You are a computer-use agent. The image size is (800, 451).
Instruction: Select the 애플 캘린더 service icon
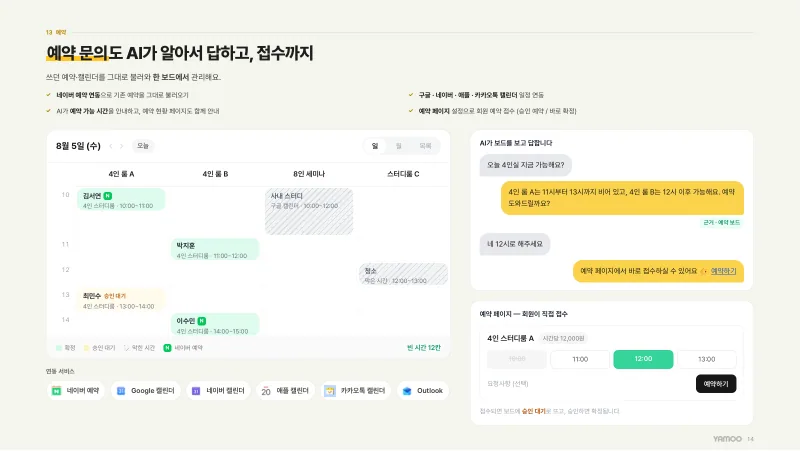tap(266, 391)
